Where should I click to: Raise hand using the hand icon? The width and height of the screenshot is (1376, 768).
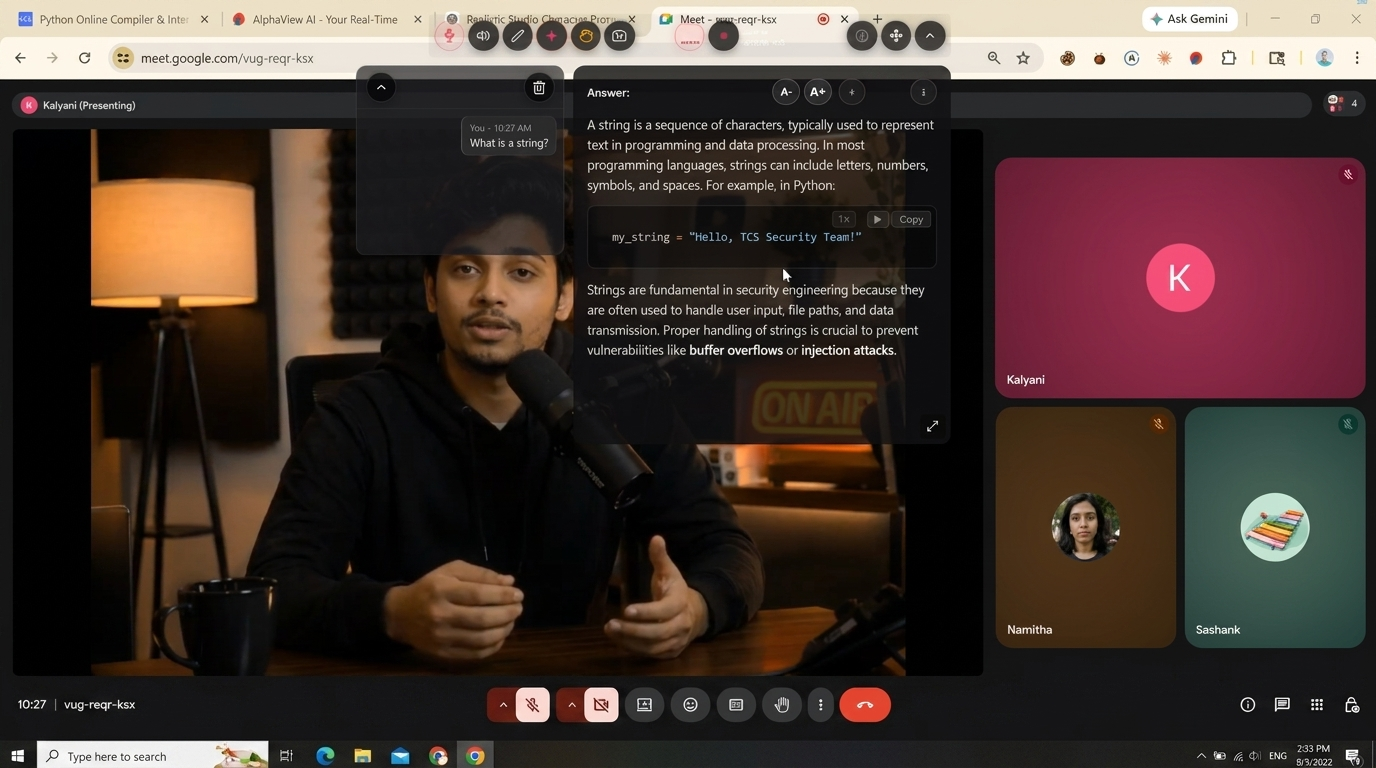[x=782, y=705]
